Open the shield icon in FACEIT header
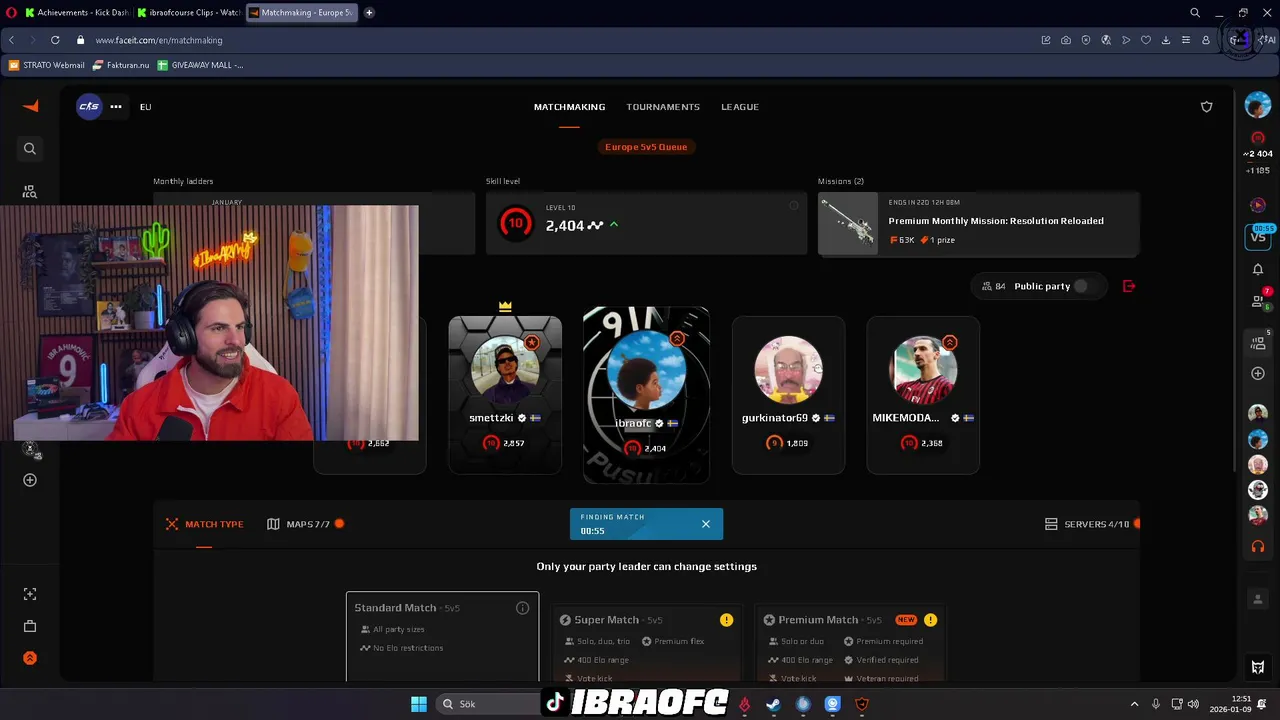 pos(1207,107)
